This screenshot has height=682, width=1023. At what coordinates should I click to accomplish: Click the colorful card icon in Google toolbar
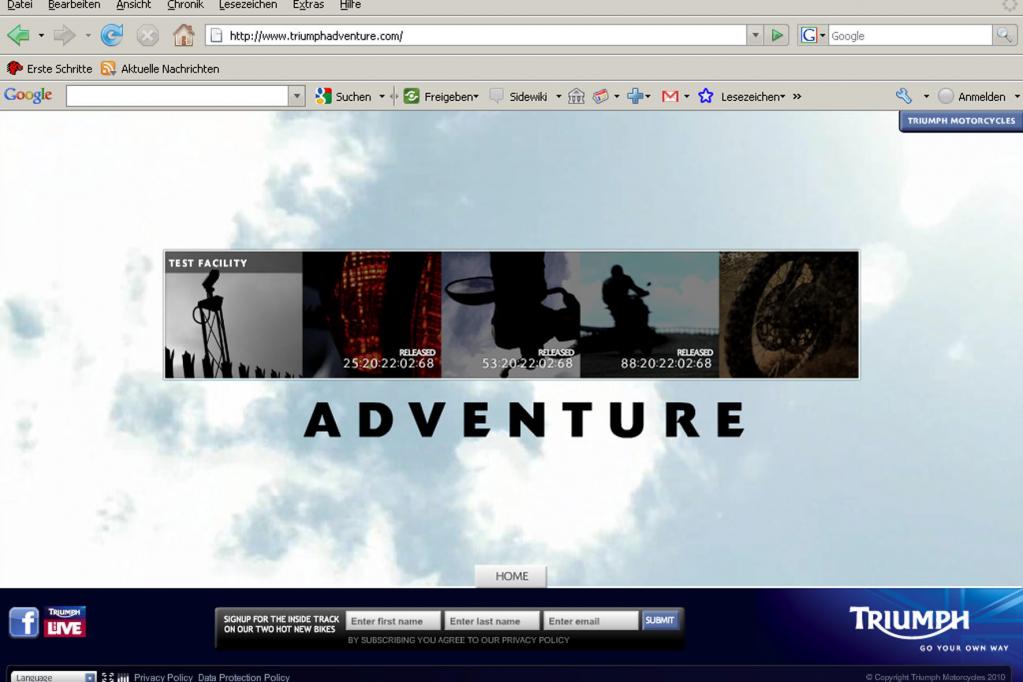point(601,97)
